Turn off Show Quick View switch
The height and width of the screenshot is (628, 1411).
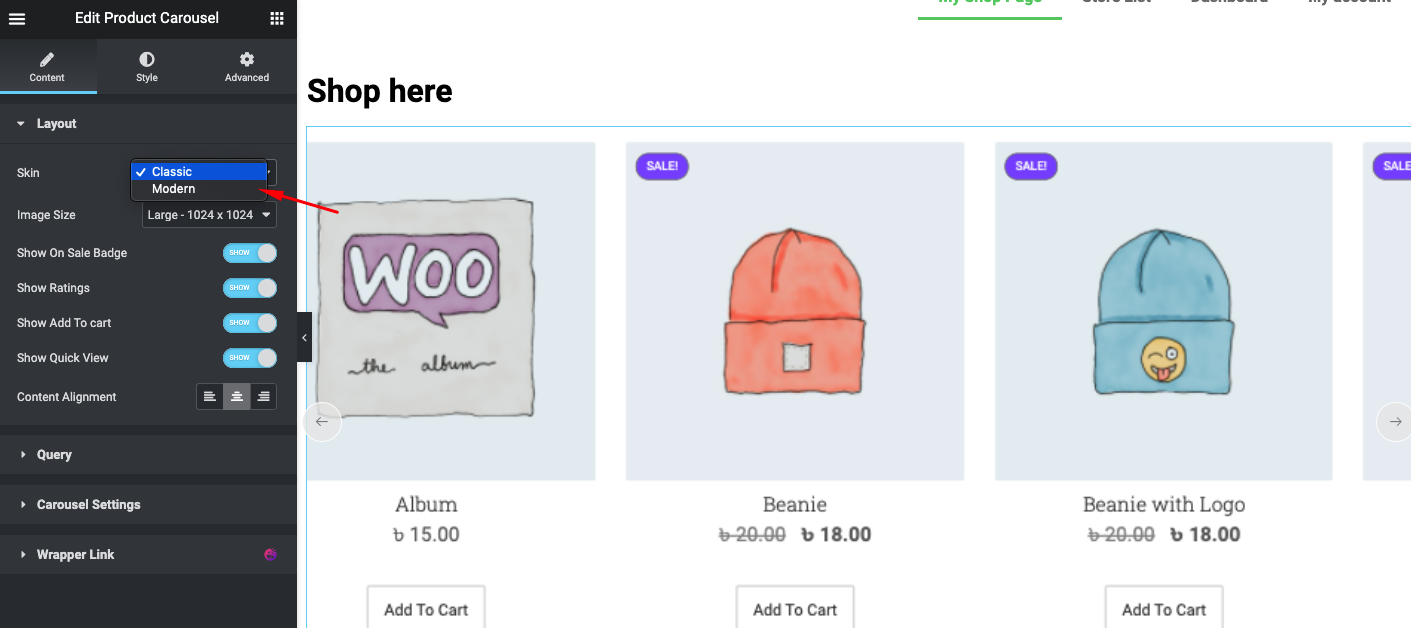249,358
